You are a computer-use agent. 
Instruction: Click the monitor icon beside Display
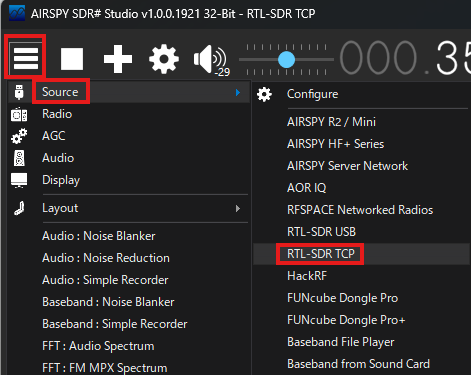(x=19, y=180)
